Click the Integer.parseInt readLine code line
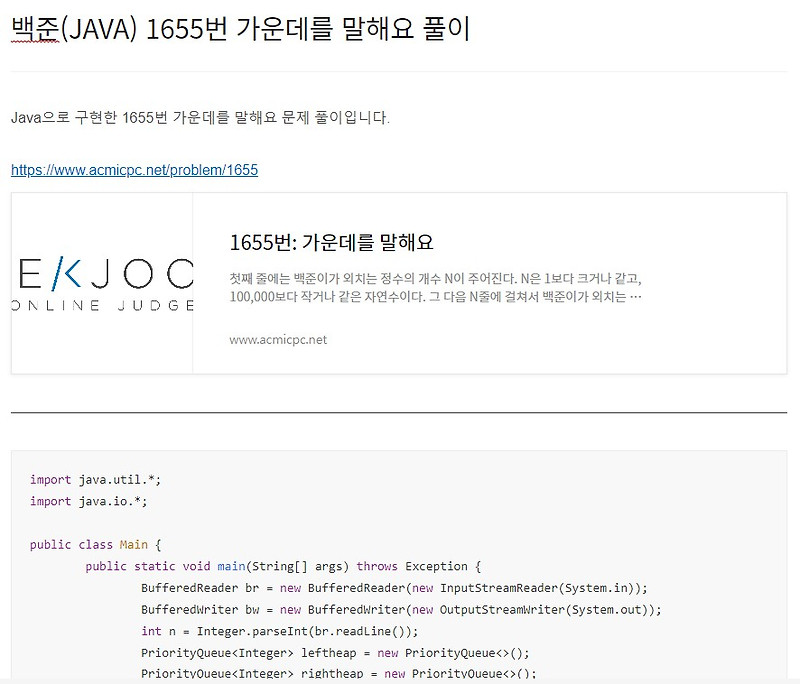Image resolution: width=800 pixels, height=684 pixels. pyautogui.click(x=280, y=631)
